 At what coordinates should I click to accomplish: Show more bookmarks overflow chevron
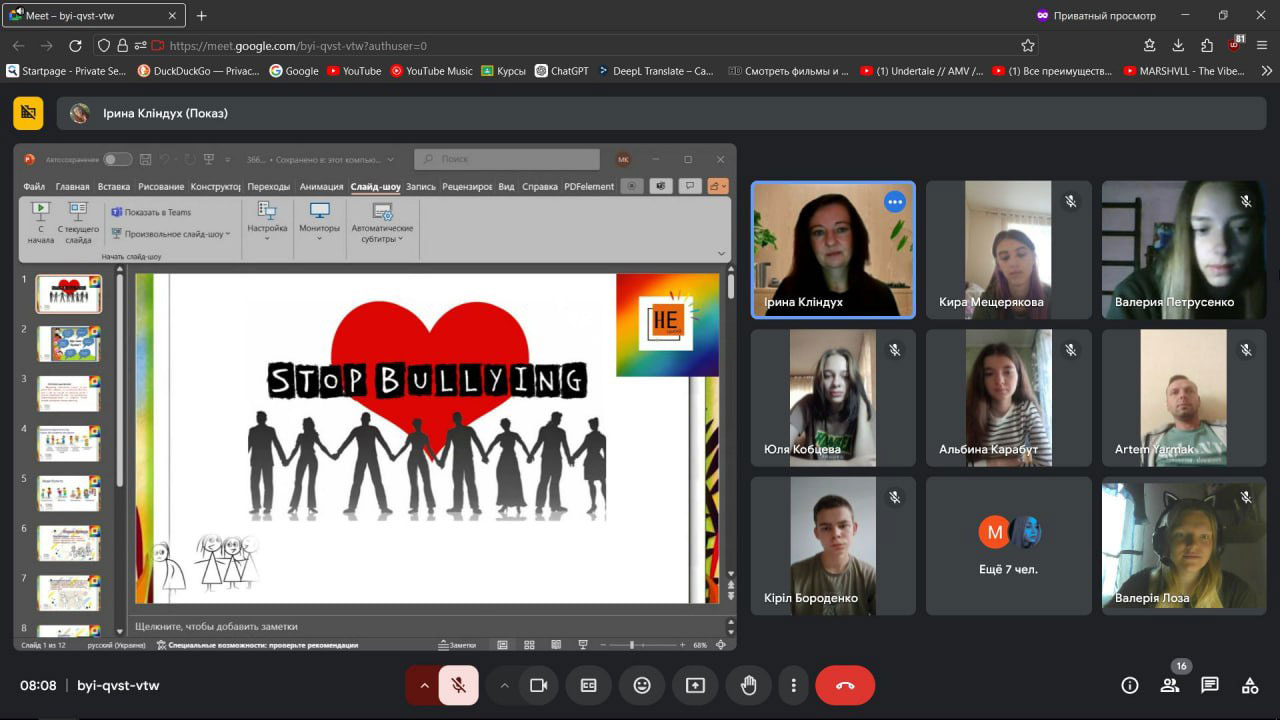tap(1266, 71)
